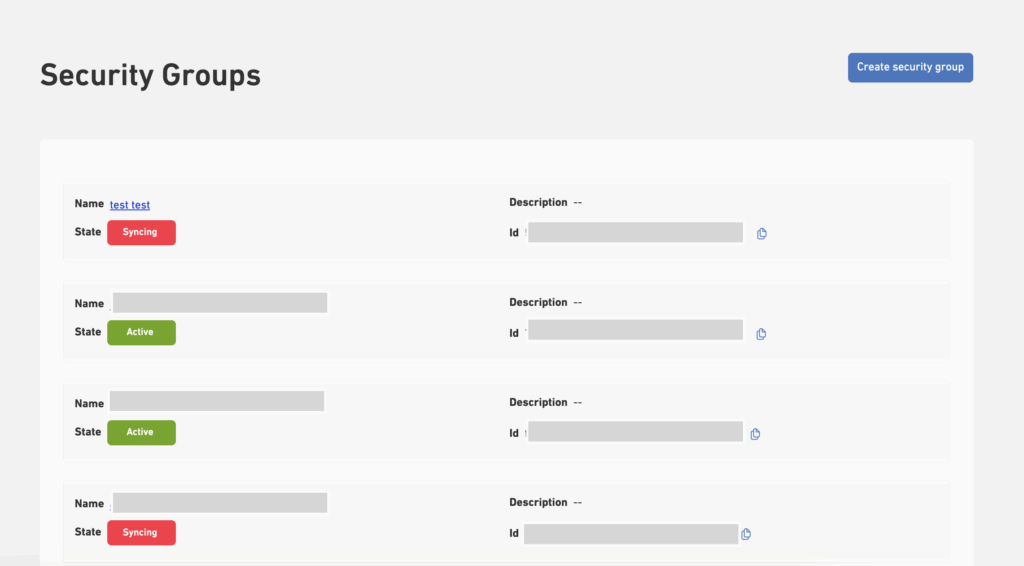The width and height of the screenshot is (1024, 566).
Task: Copy the Id of the fourth security group
Action: [x=746, y=534]
